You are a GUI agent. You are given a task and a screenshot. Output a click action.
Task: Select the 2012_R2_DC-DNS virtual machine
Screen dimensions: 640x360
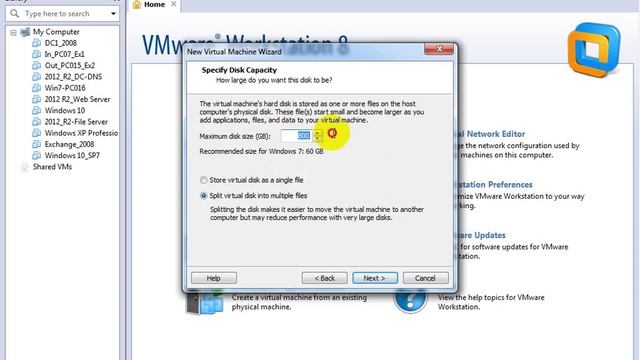pos(73,77)
